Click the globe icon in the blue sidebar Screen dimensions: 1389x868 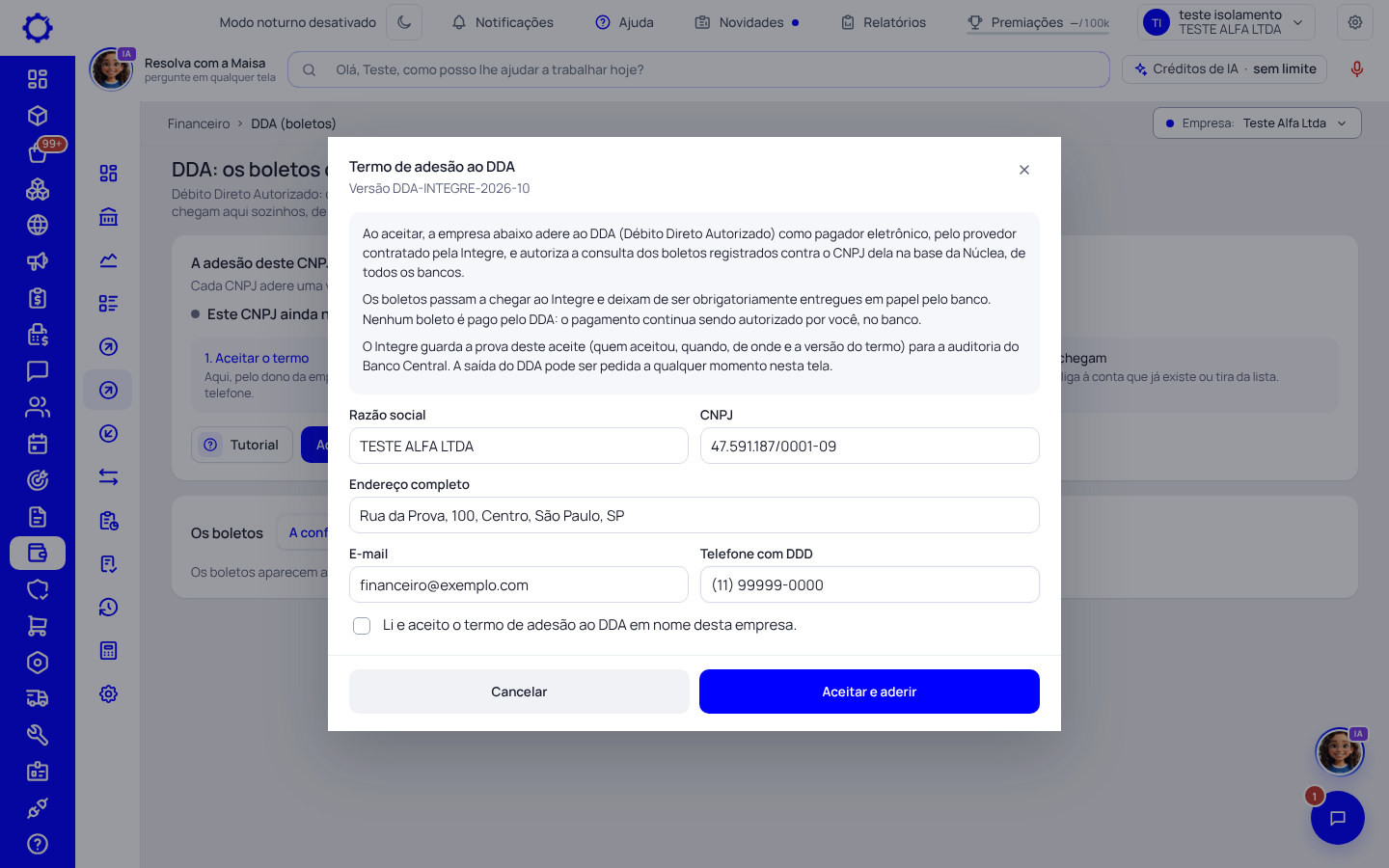[x=38, y=225]
